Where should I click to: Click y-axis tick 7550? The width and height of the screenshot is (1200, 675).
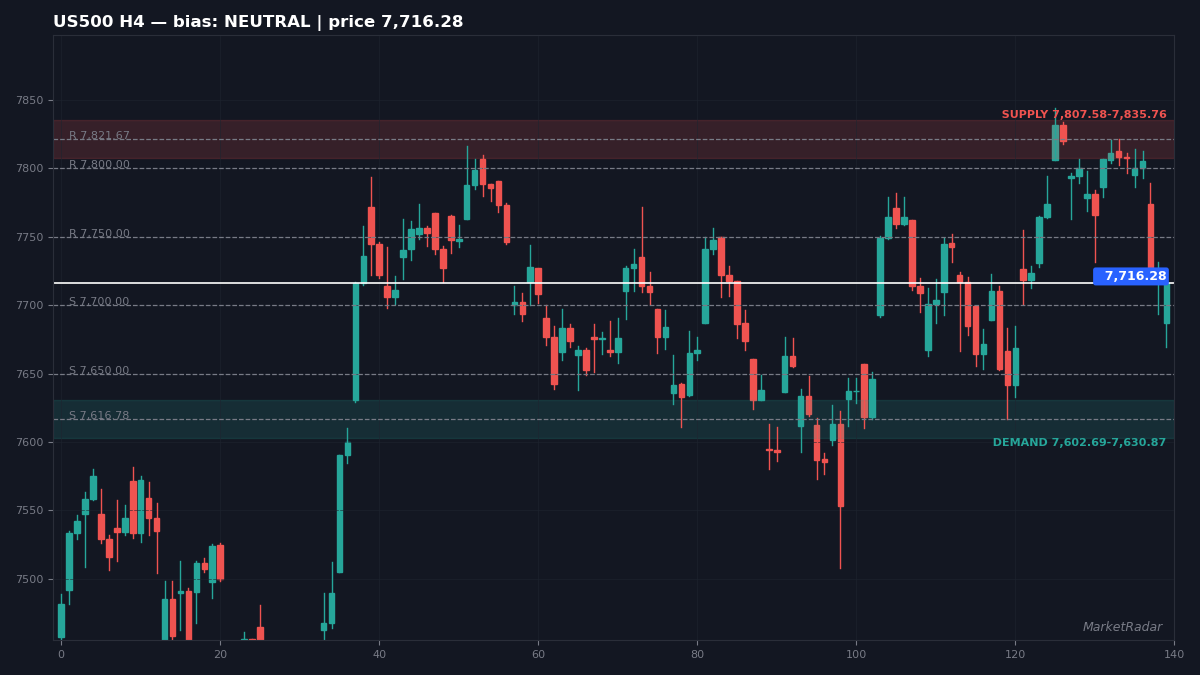click(x=29, y=511)
